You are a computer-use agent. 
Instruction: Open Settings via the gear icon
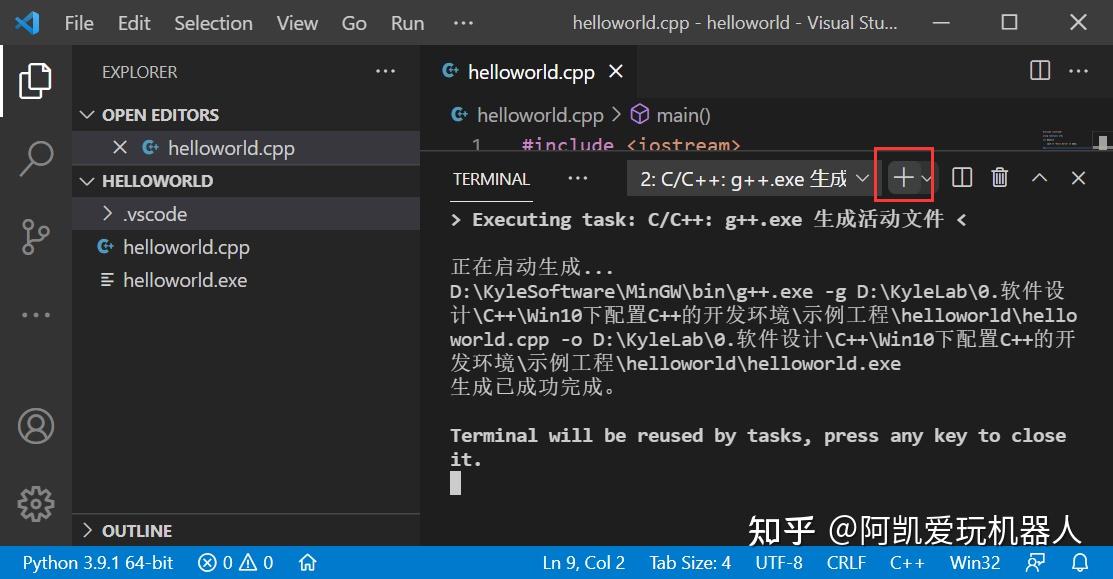(x=36, y=504)
